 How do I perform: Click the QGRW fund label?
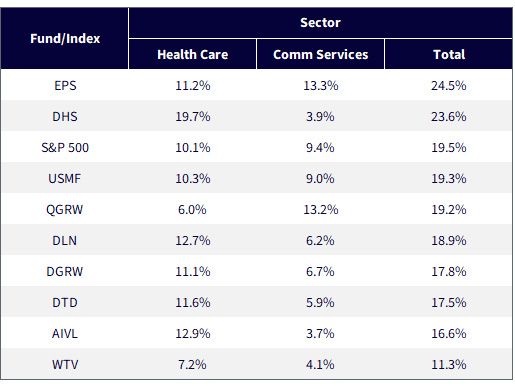pyautogui.click(x=65, y=210)
